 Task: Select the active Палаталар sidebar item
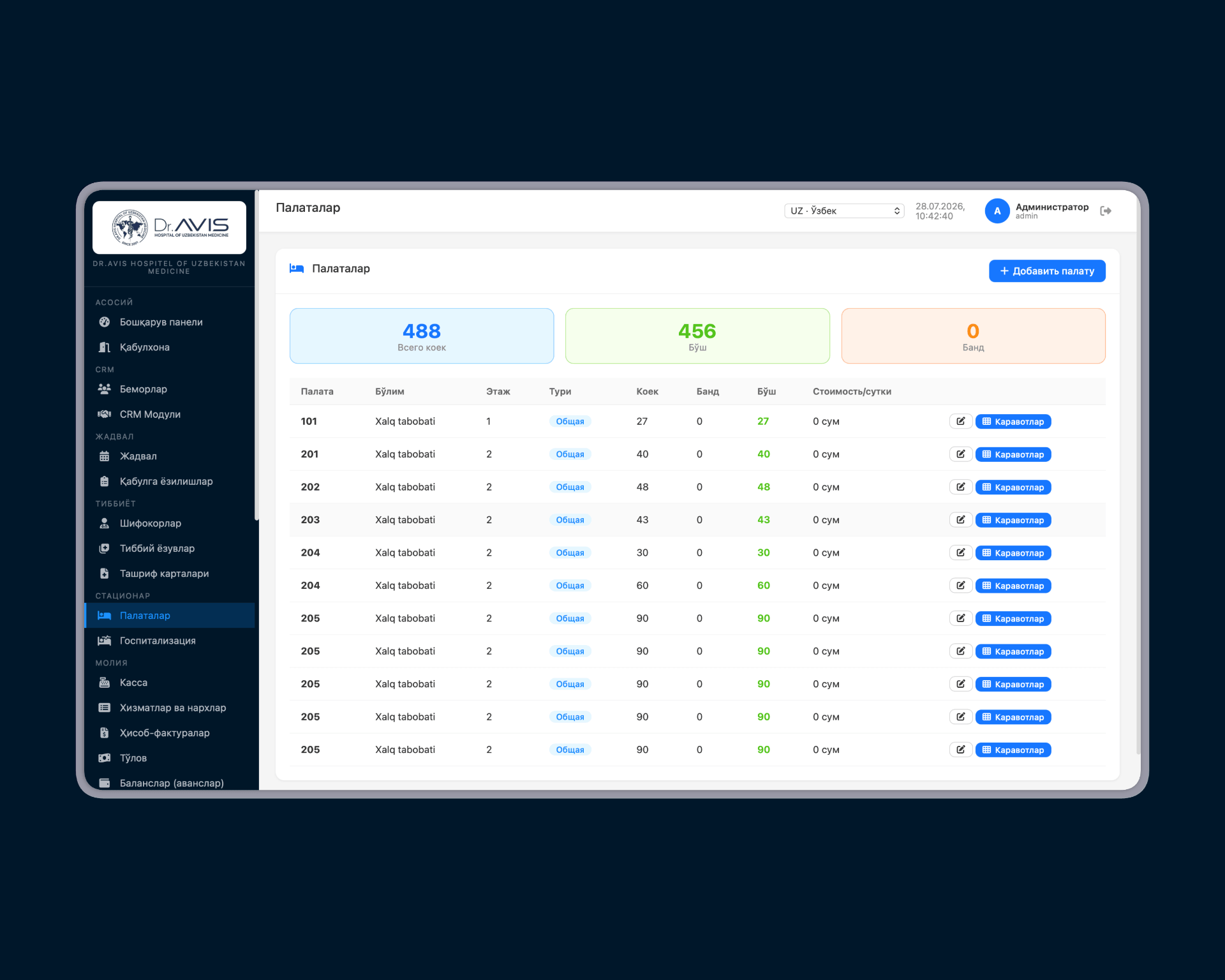tap(170, 616)
